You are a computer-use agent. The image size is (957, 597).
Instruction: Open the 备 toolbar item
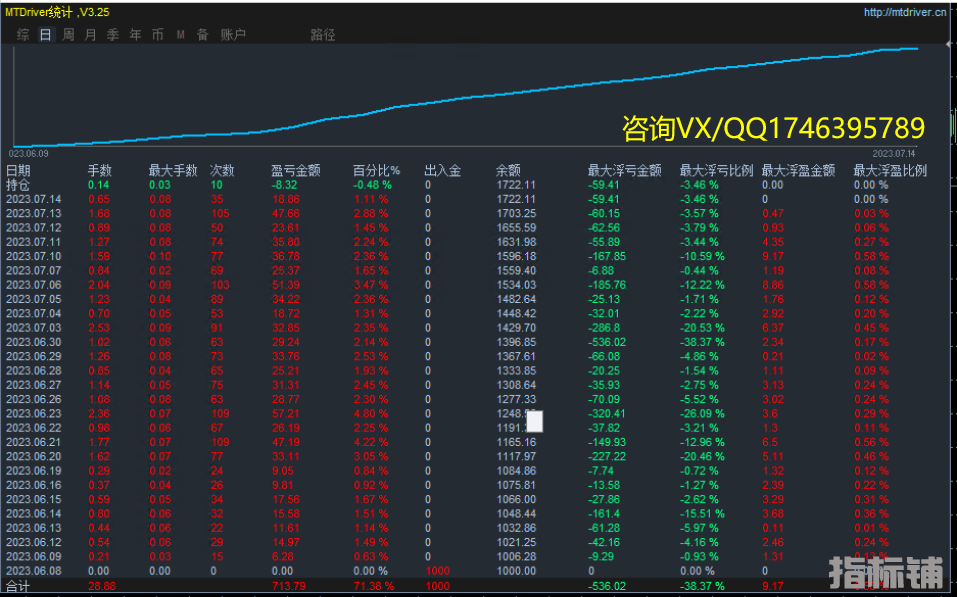coord(203,35)
